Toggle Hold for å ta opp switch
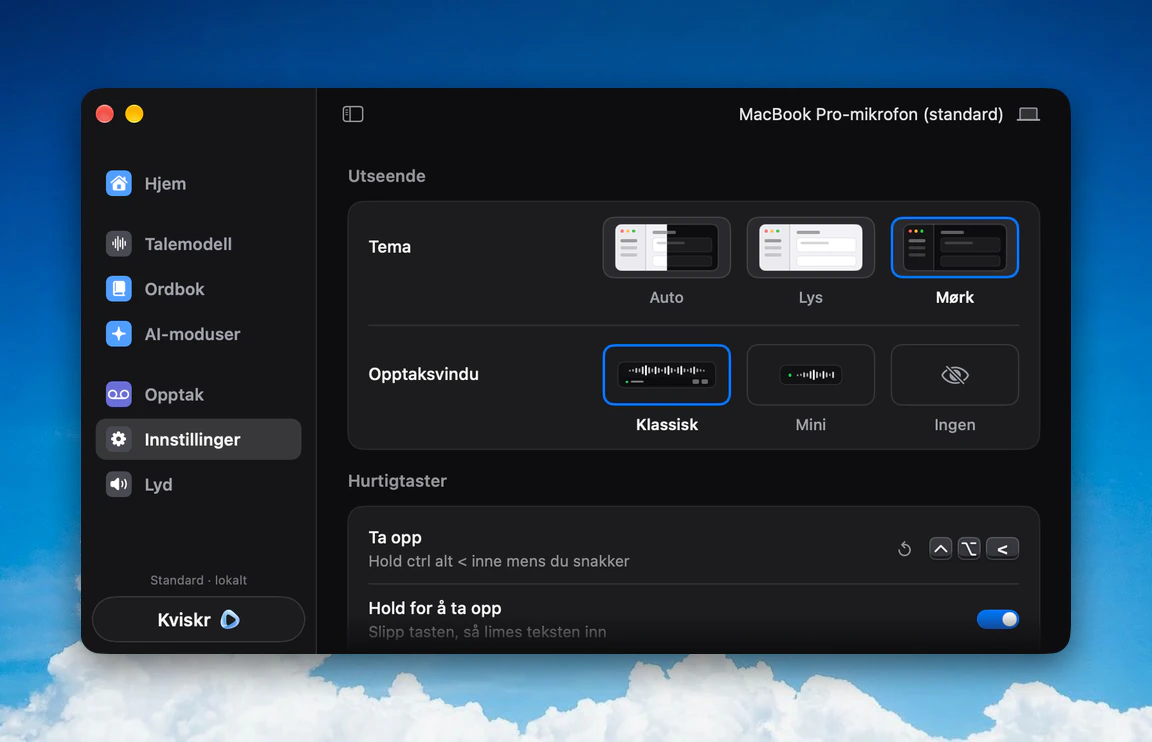This screenshot has height=742, width=1152. point(998,619)
